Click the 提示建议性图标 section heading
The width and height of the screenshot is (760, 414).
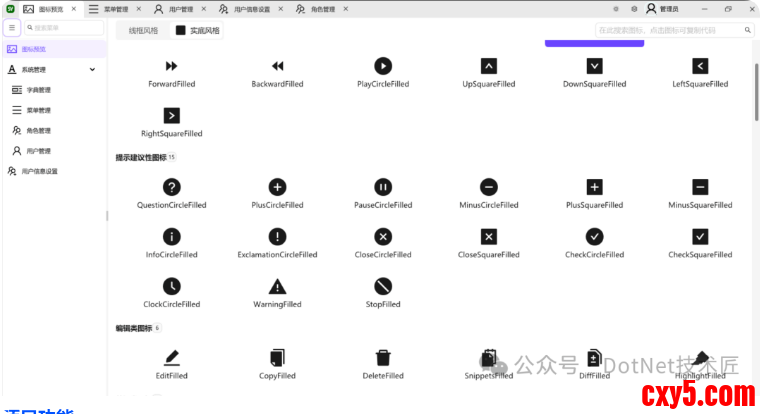pos(141,158)
